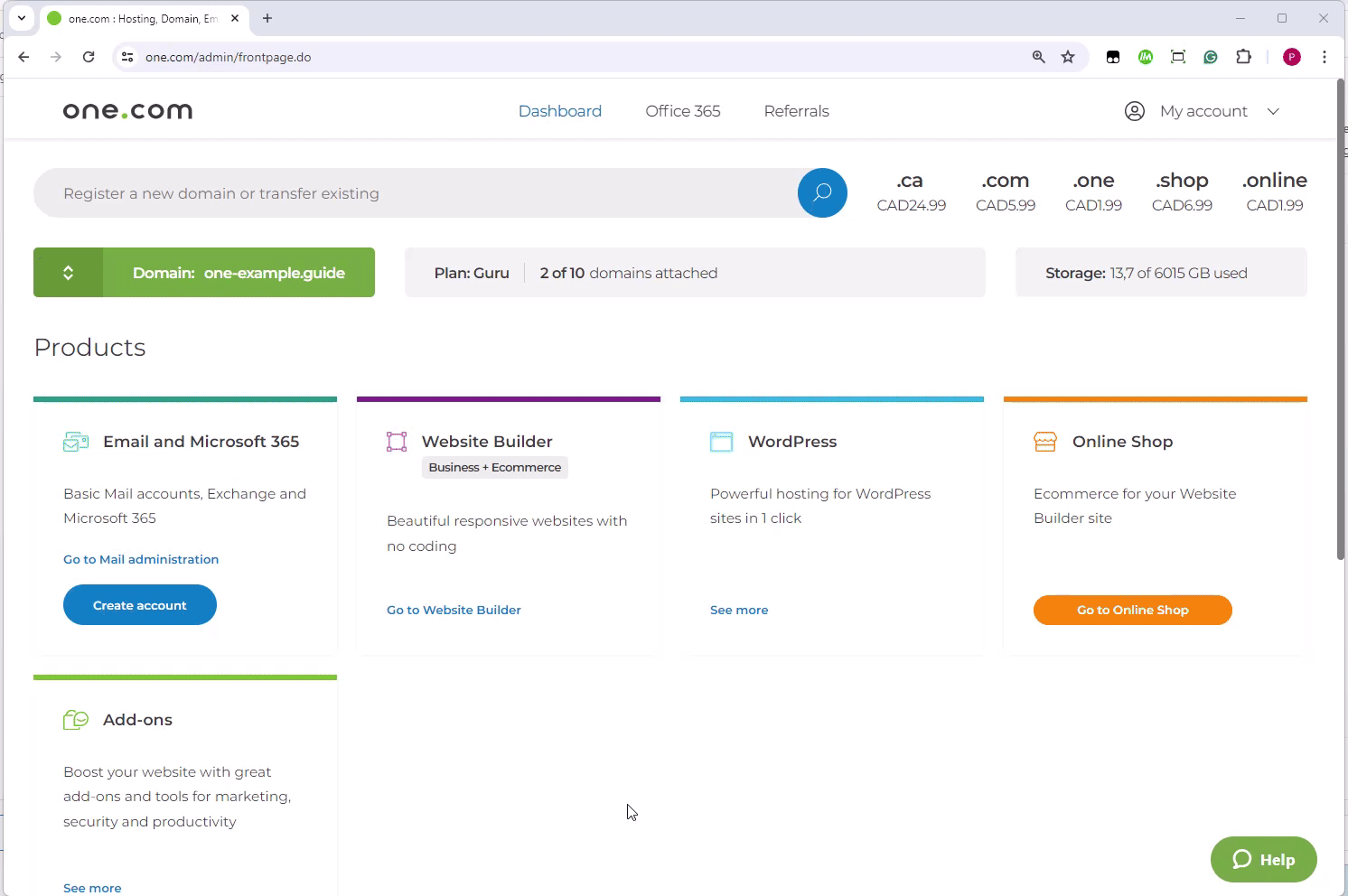Click Go to Website Builder link
Viewport: 1348px width, 896px height.
[454, 610]
